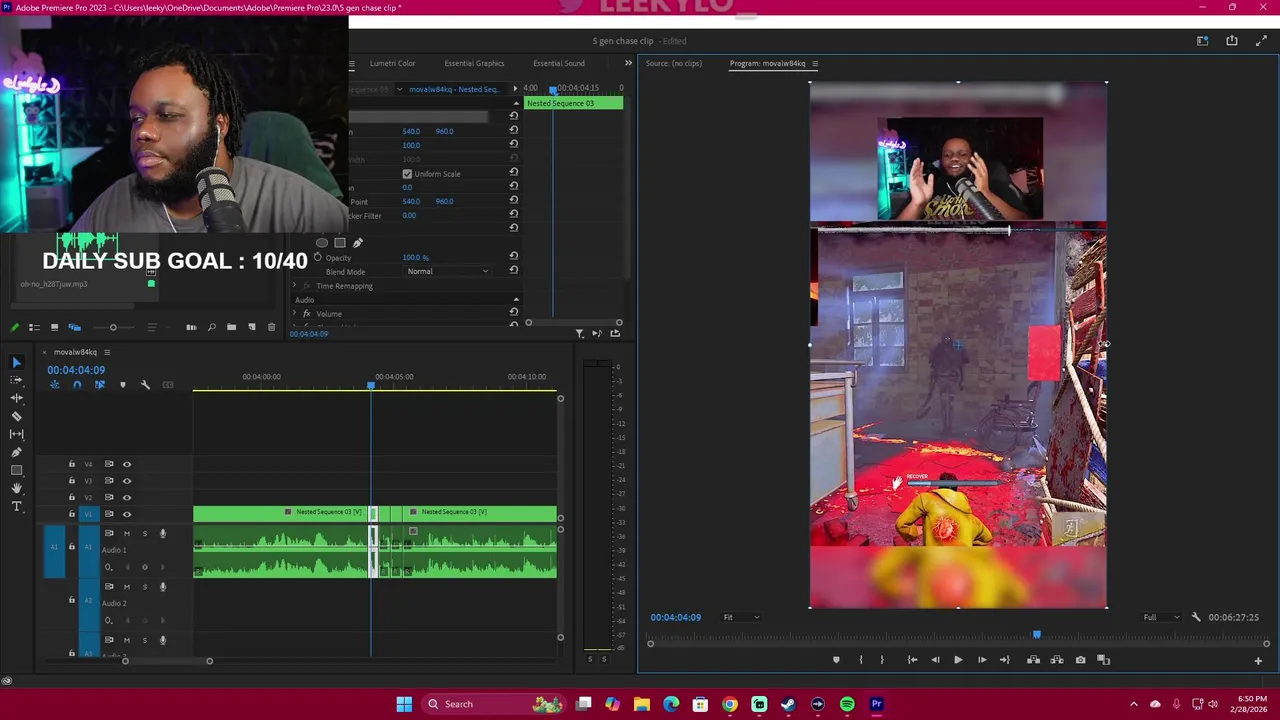1280x720 pixels.
Task: Click the Export Frame camera icon
Action: 1081,660
